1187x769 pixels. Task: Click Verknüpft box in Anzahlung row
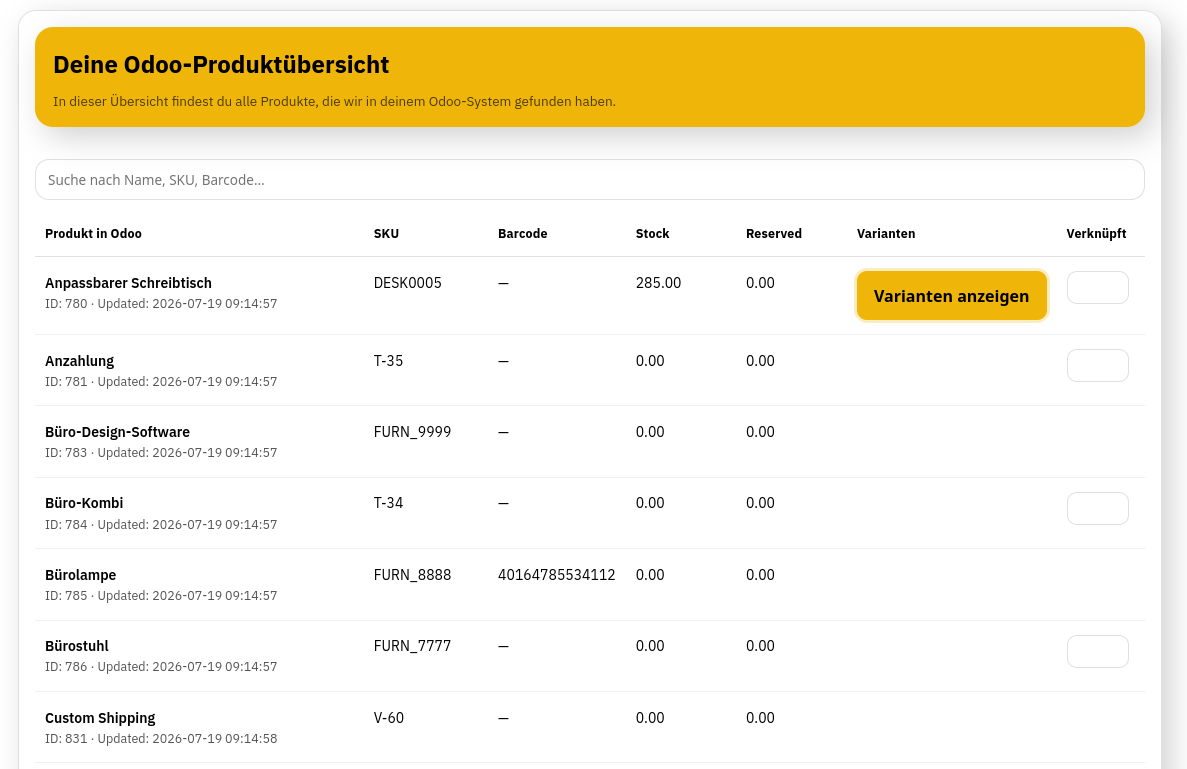click(x=1098, y=366)
